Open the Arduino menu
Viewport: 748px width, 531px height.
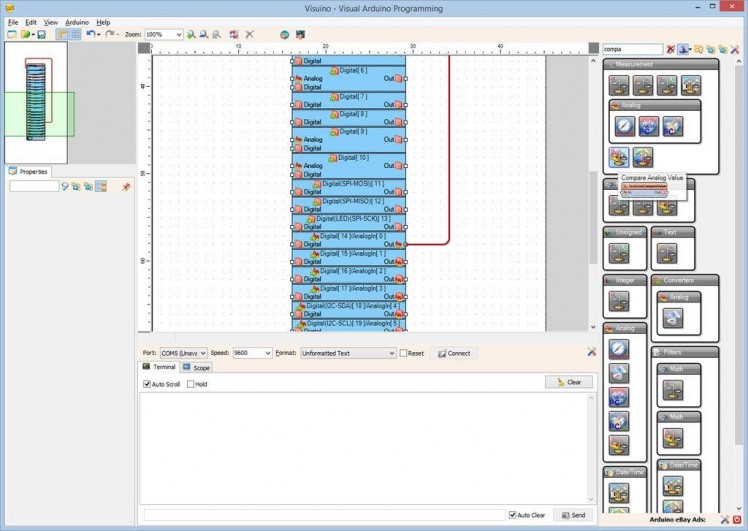click(x=77, y=21)
